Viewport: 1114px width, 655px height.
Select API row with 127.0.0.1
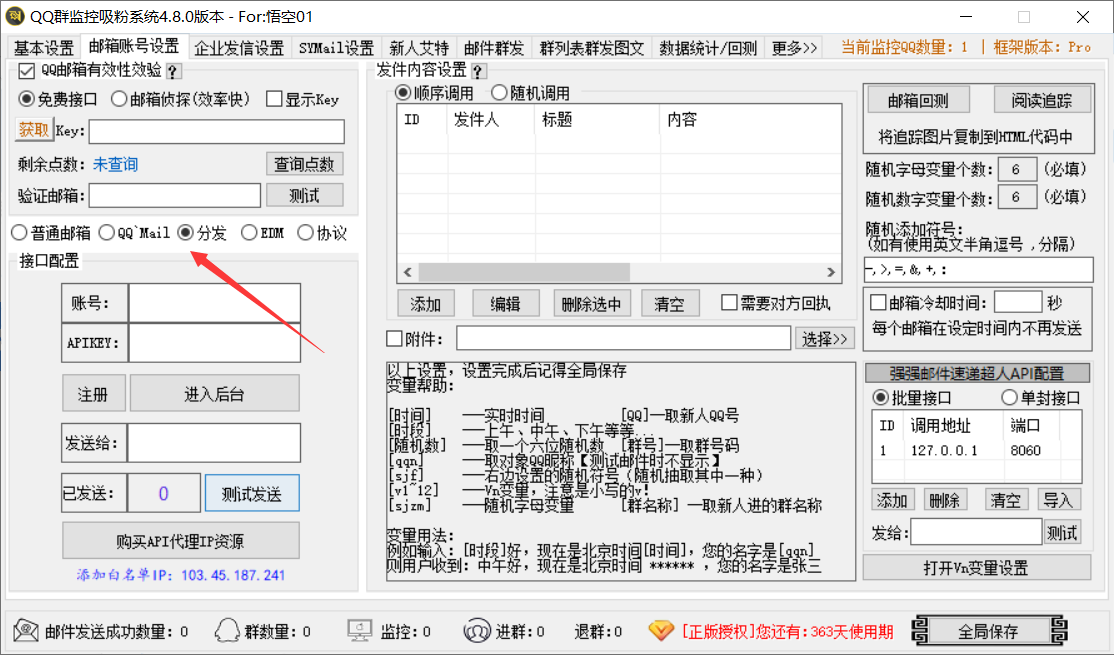click(976, 450)
